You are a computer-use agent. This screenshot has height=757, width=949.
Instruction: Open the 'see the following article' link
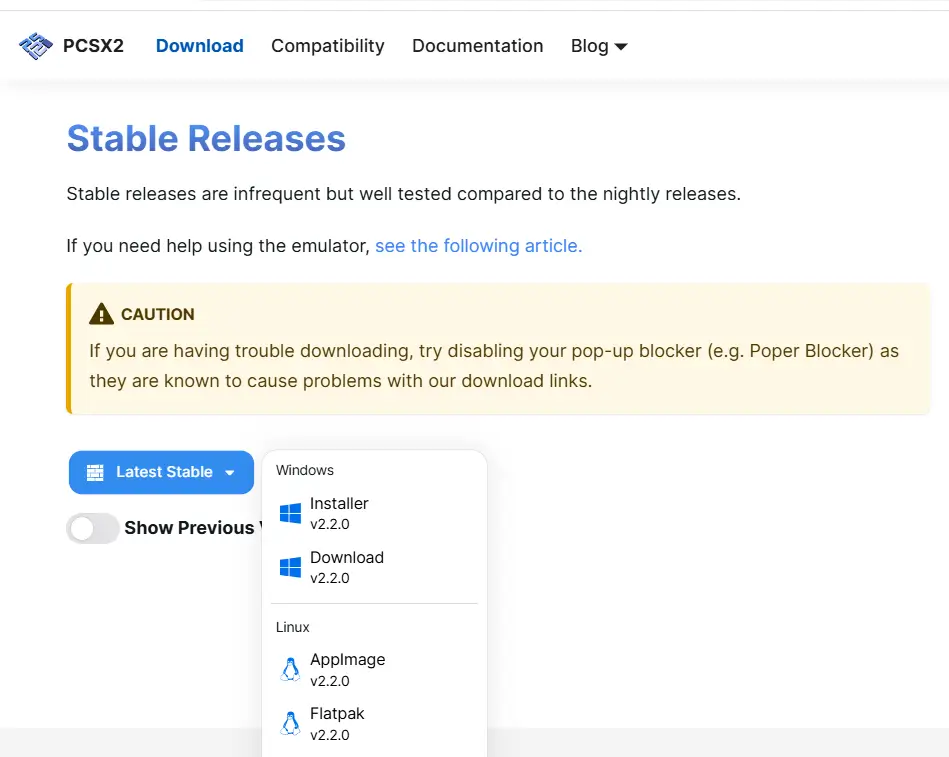tap(479, 246)
